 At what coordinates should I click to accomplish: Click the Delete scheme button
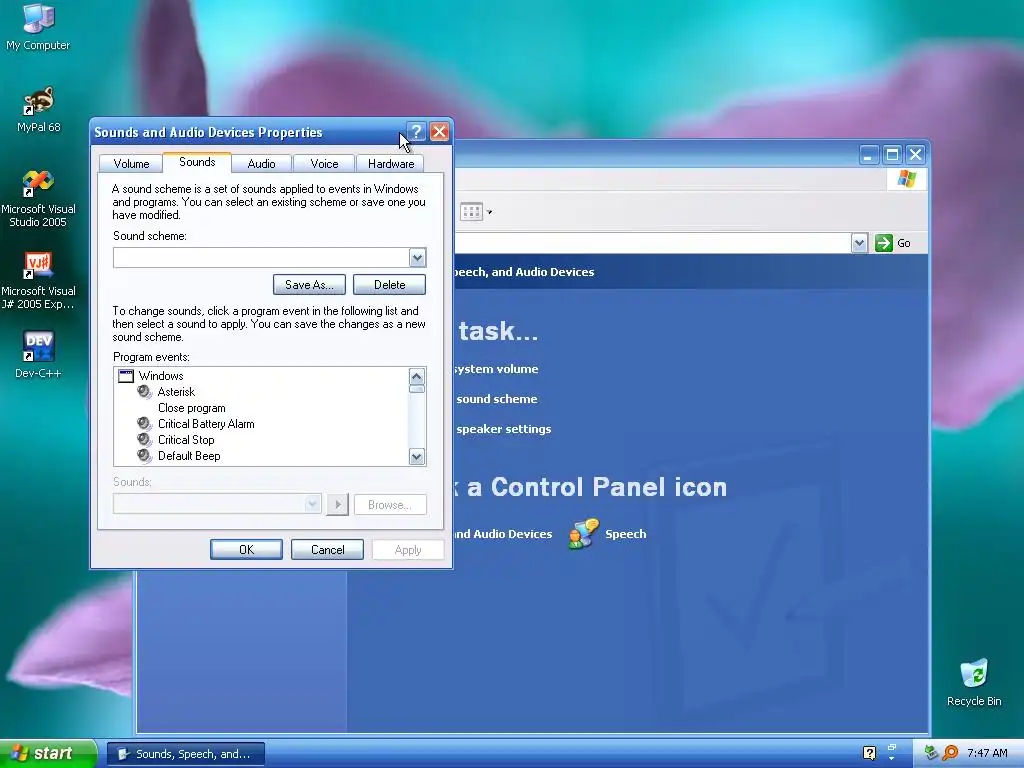point(389,285)
